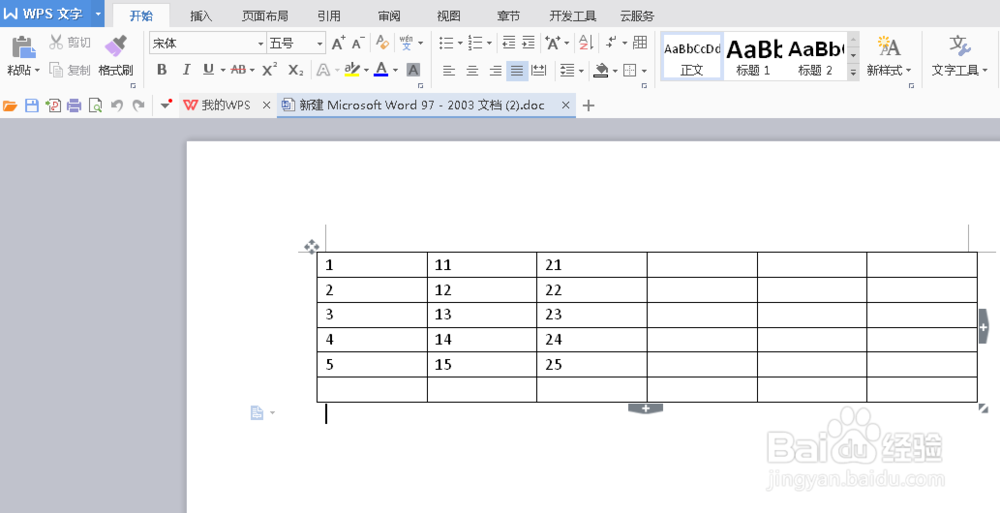Apply the 标题 1 heading style
This screenshot has width=1000, height=513.
tap(754, 56)
